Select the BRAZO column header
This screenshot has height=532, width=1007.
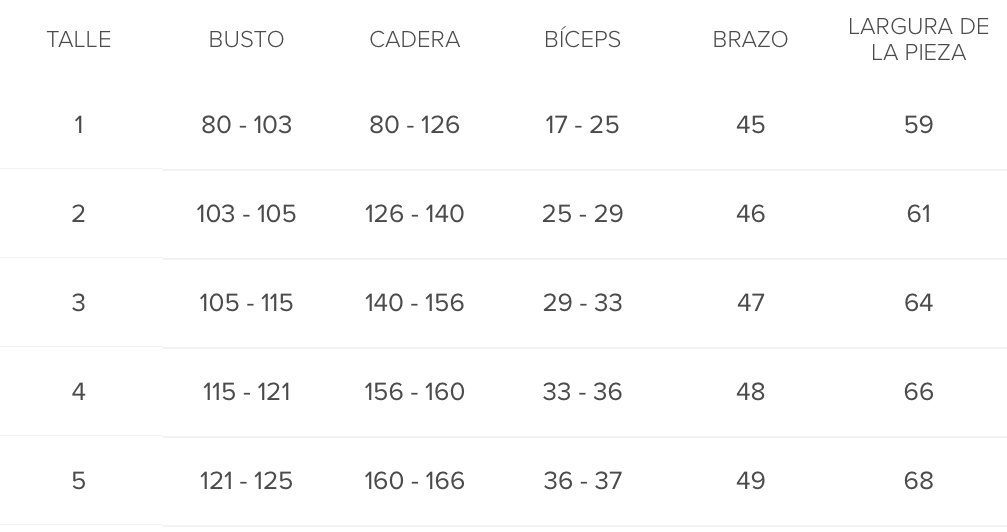point(750,40)
